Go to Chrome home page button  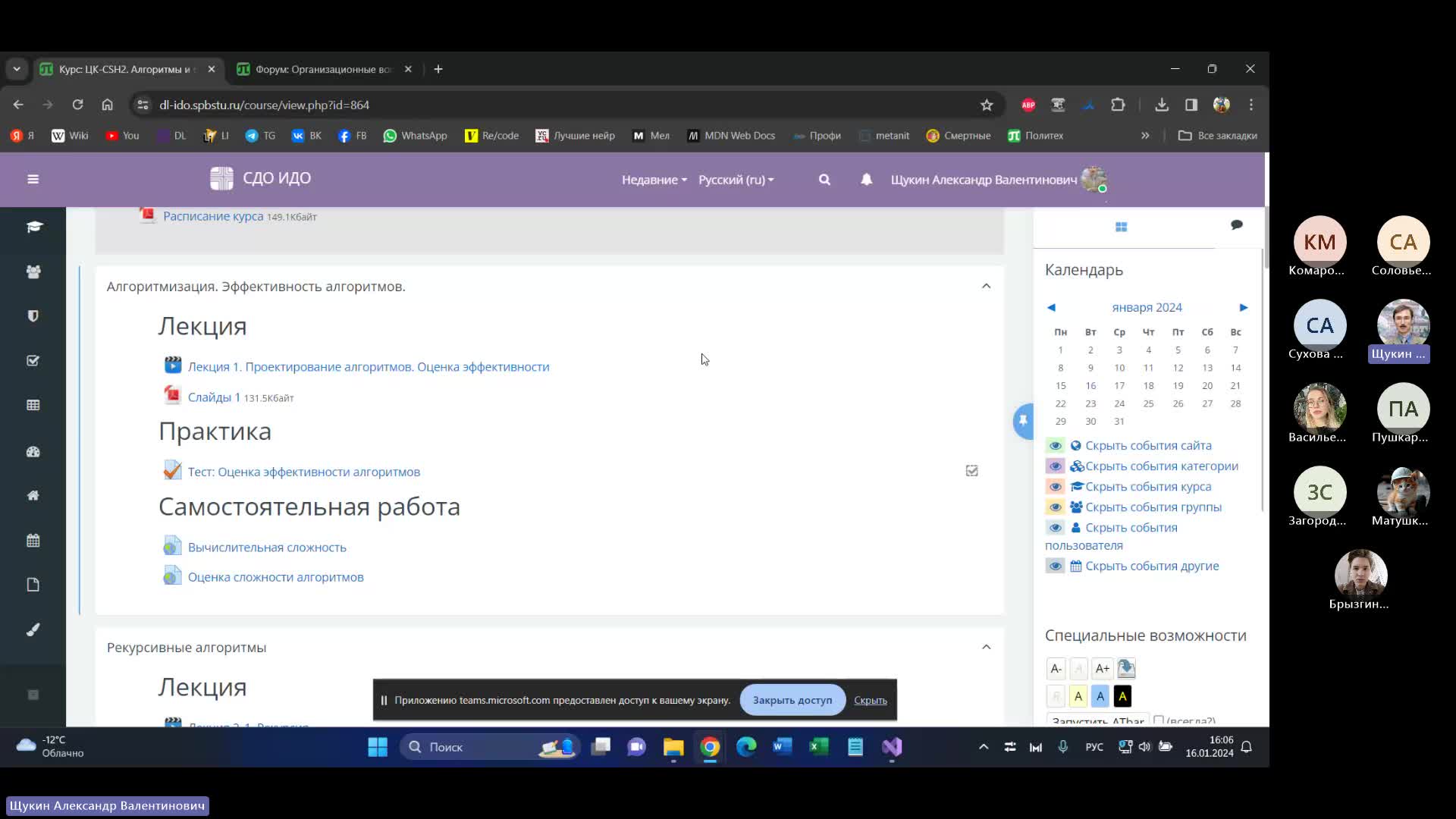click(107, 105)
